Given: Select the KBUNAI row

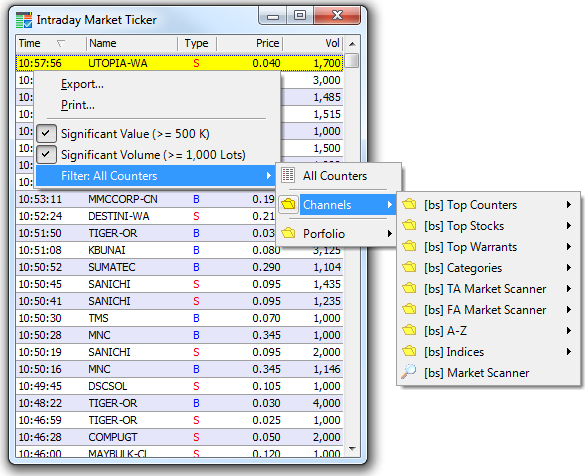Looking at the screenshot, I should tap(179, 250).
